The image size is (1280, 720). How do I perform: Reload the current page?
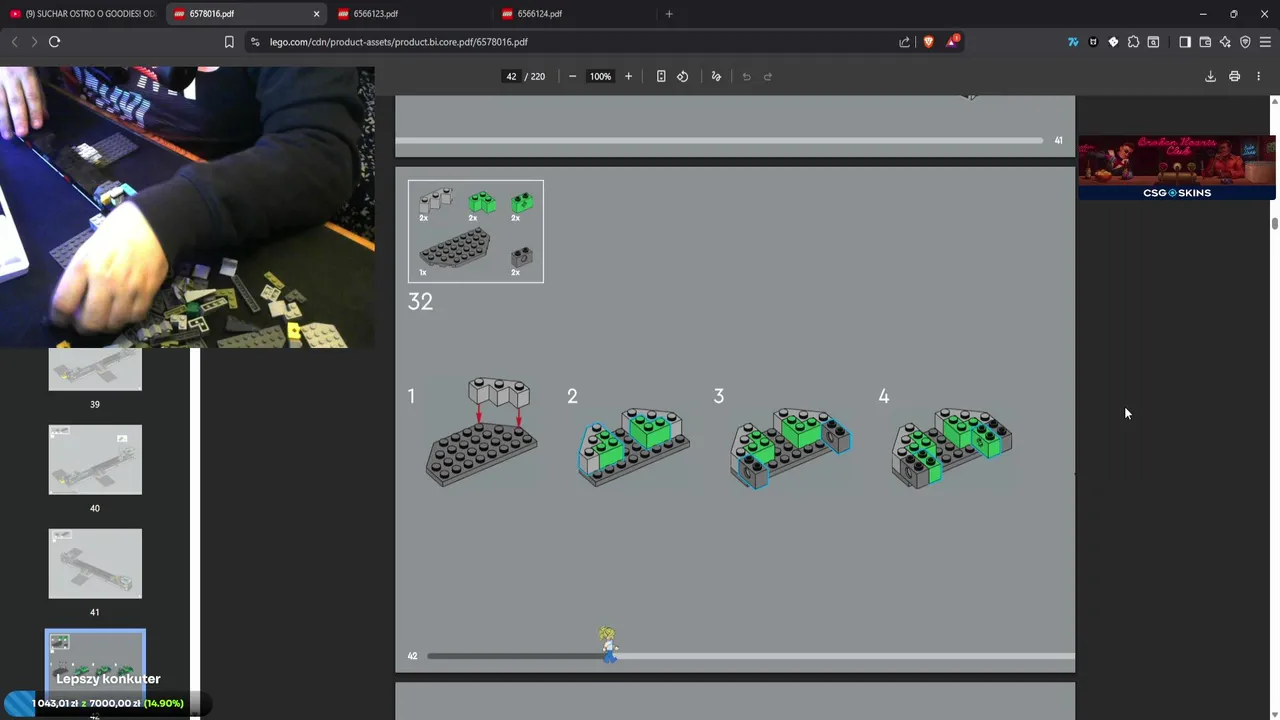[54, 42]
